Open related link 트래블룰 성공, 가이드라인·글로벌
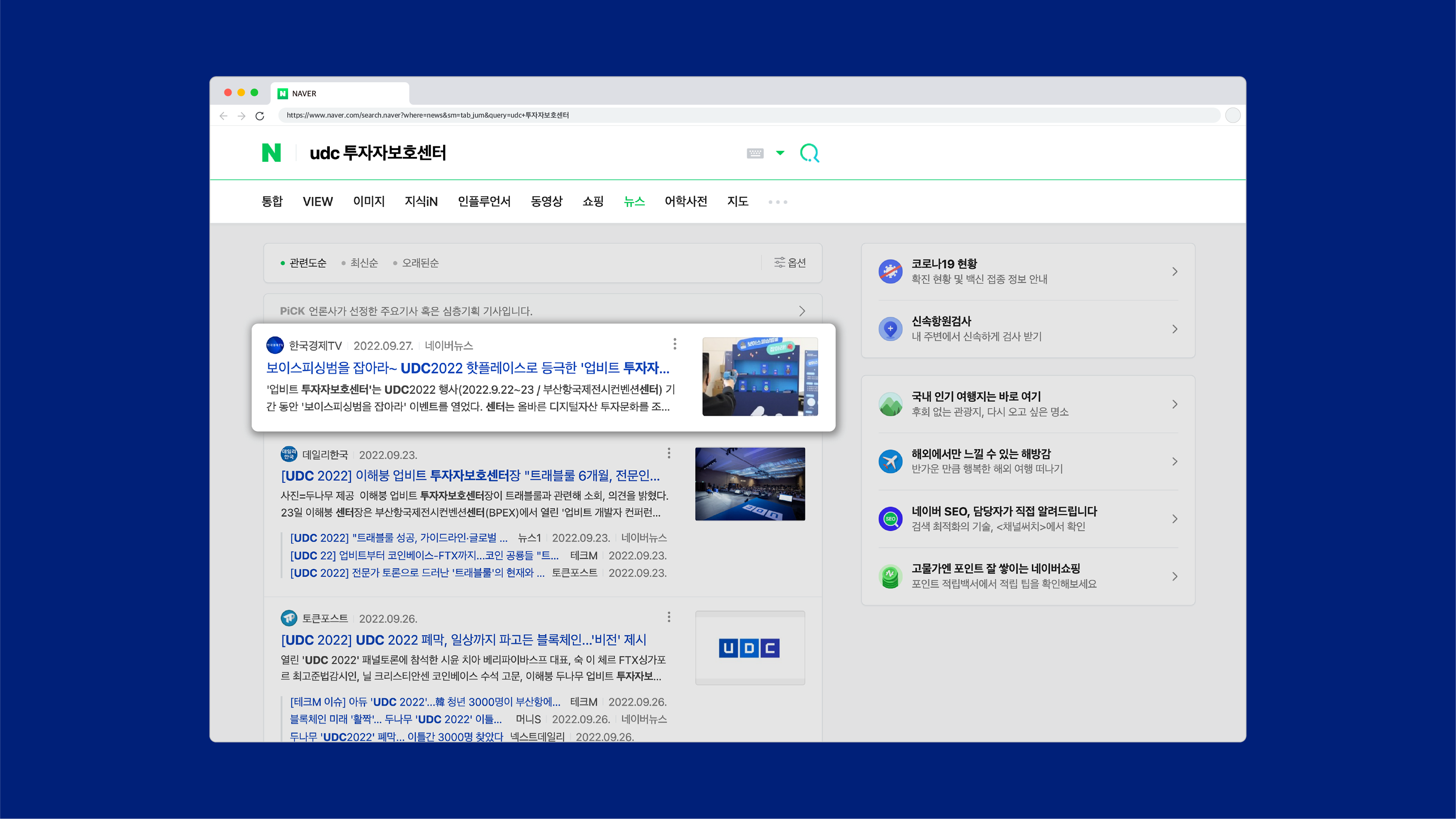The height and width of the screenshot is (819, 1456). click(x=399, y=538)
